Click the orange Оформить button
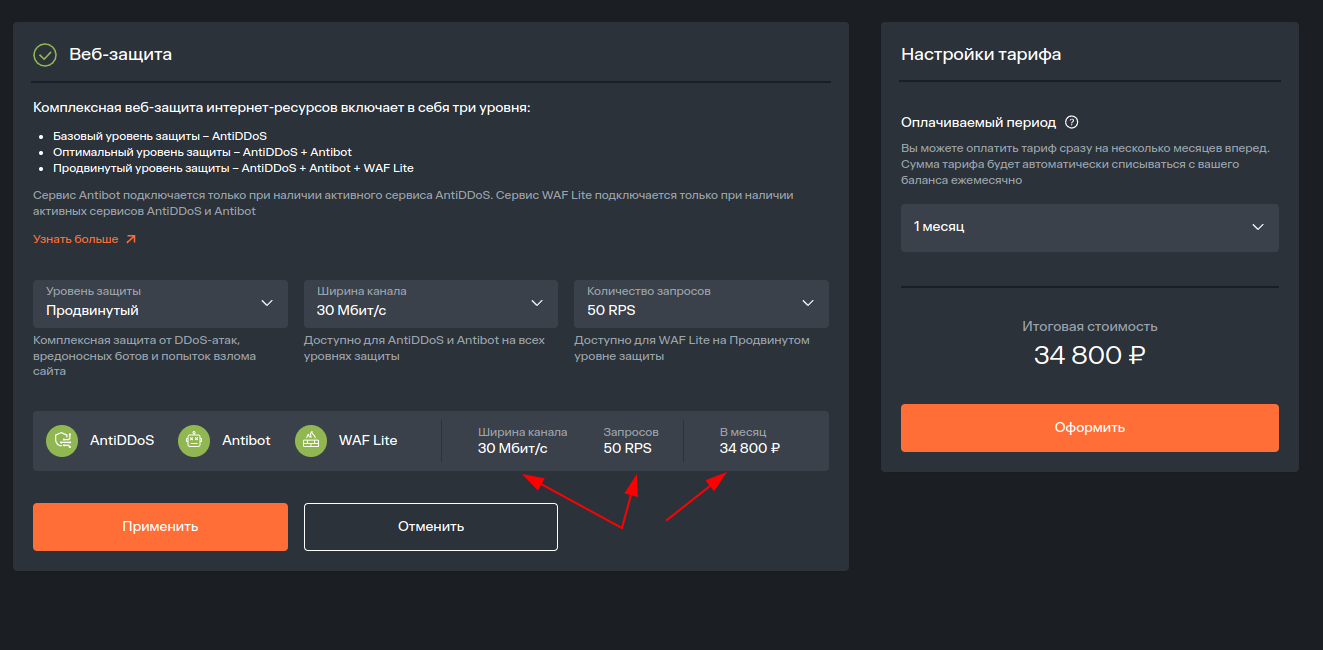Viewport: 1323px width, 650px height. tap(1090, 428)
